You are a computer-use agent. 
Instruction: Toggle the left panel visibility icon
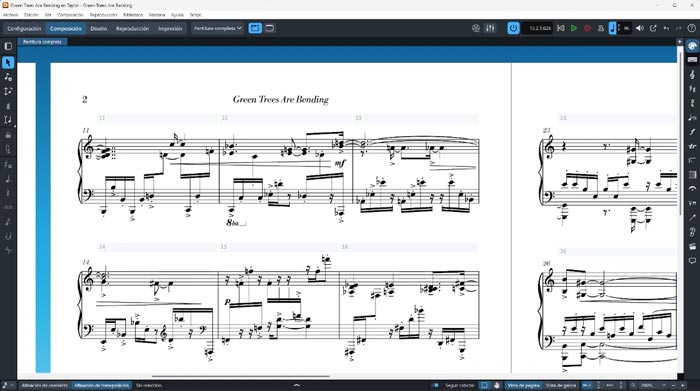(8, 46)
